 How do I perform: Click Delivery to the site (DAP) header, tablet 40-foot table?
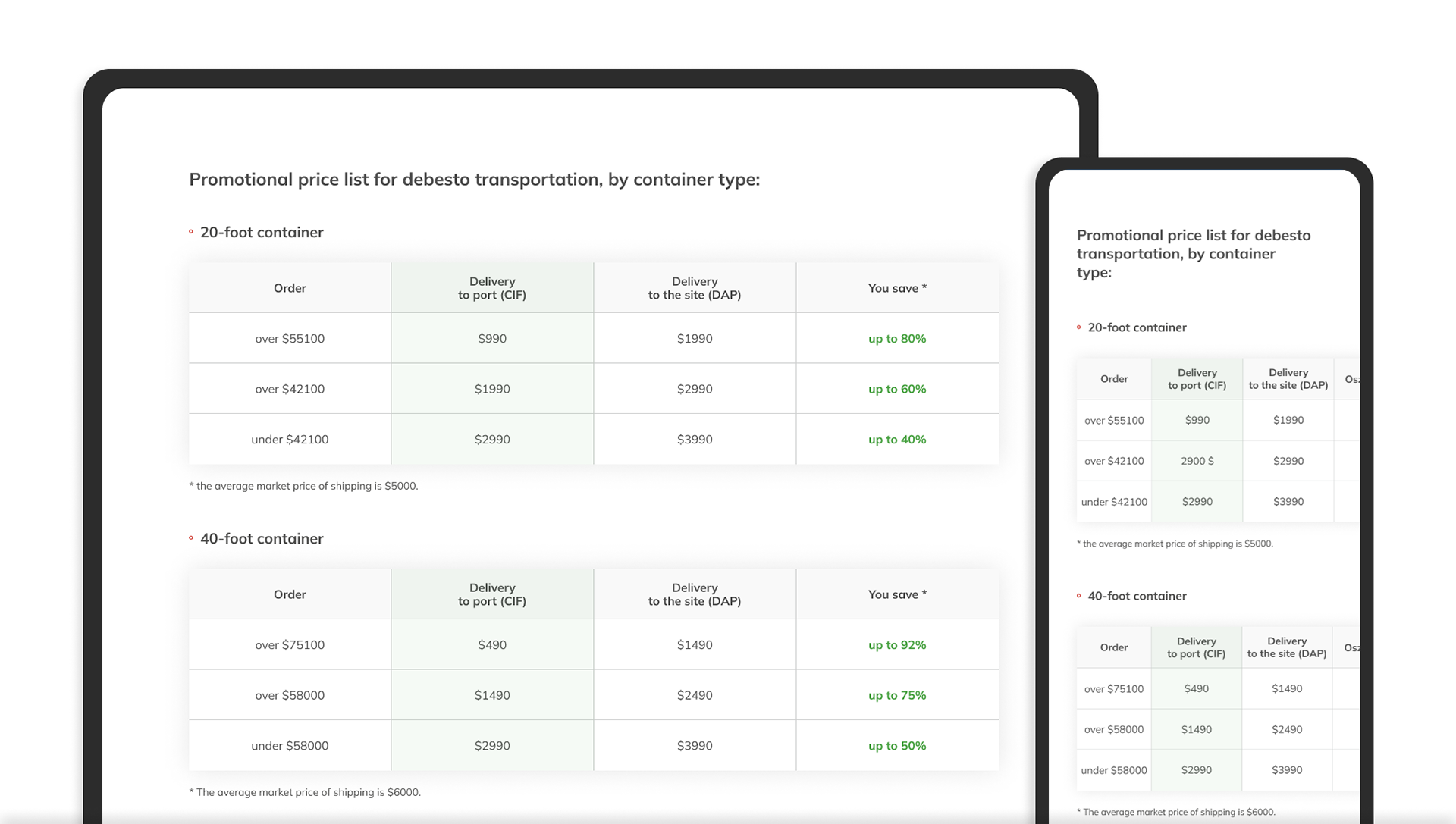tap(695, 594)
